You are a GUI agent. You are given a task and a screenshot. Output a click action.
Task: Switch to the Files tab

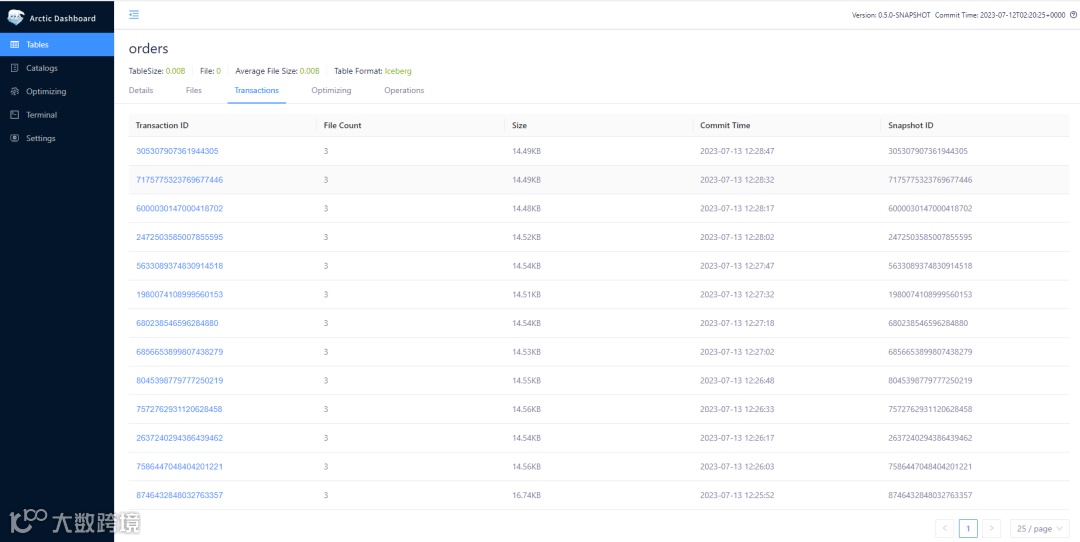point(194,90)
